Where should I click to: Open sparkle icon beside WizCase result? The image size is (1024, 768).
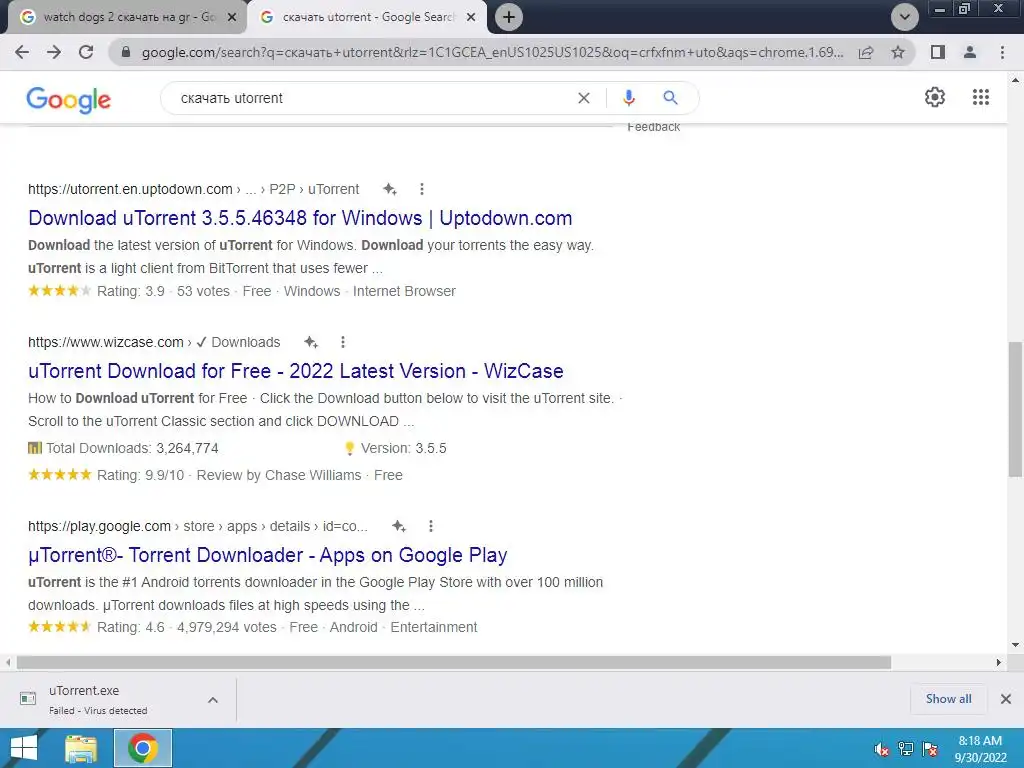[311, 342]
